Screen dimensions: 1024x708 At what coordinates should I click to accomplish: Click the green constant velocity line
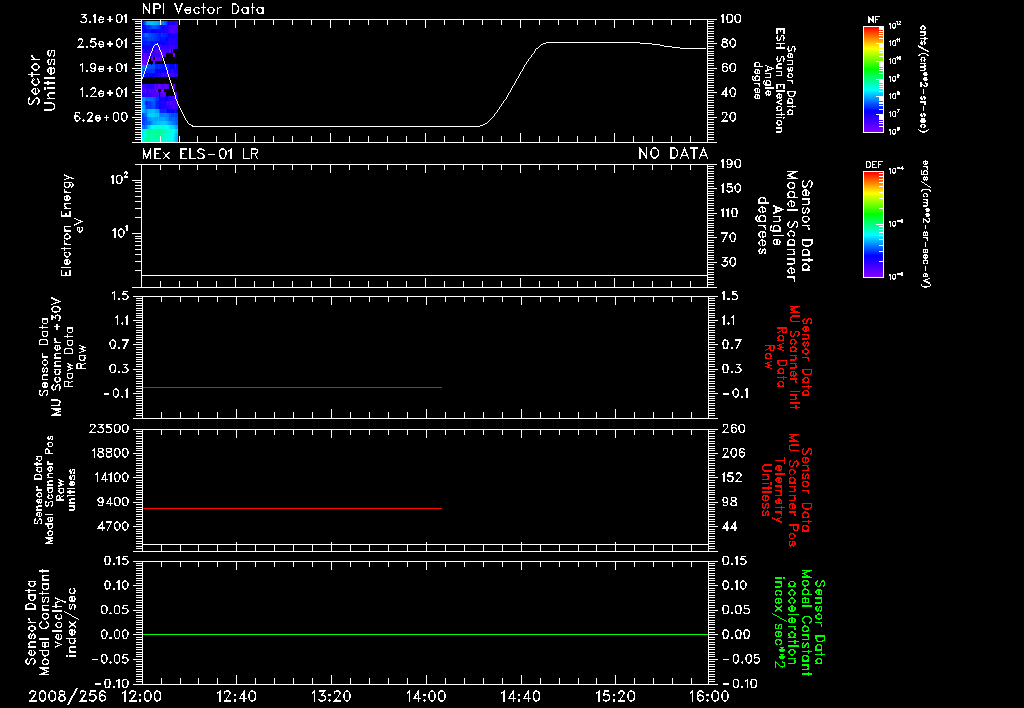tap(425, 634)
